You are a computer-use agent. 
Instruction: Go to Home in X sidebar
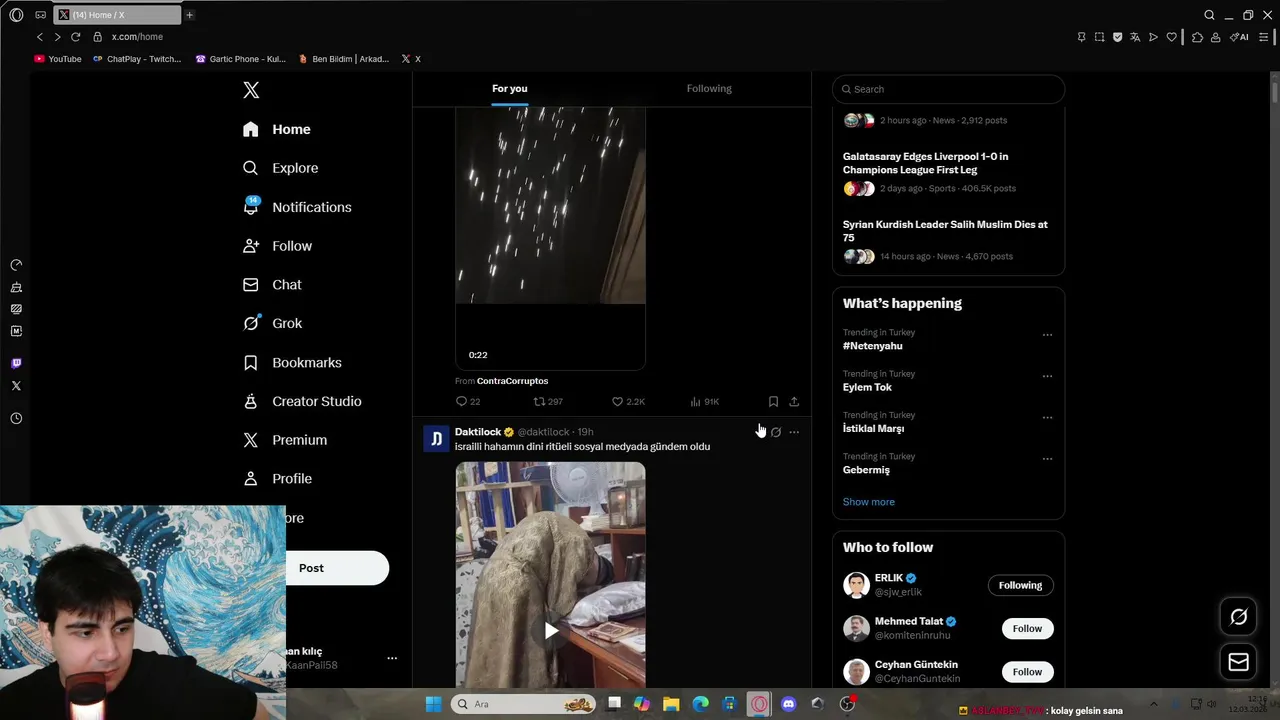(x=277, y=129)
